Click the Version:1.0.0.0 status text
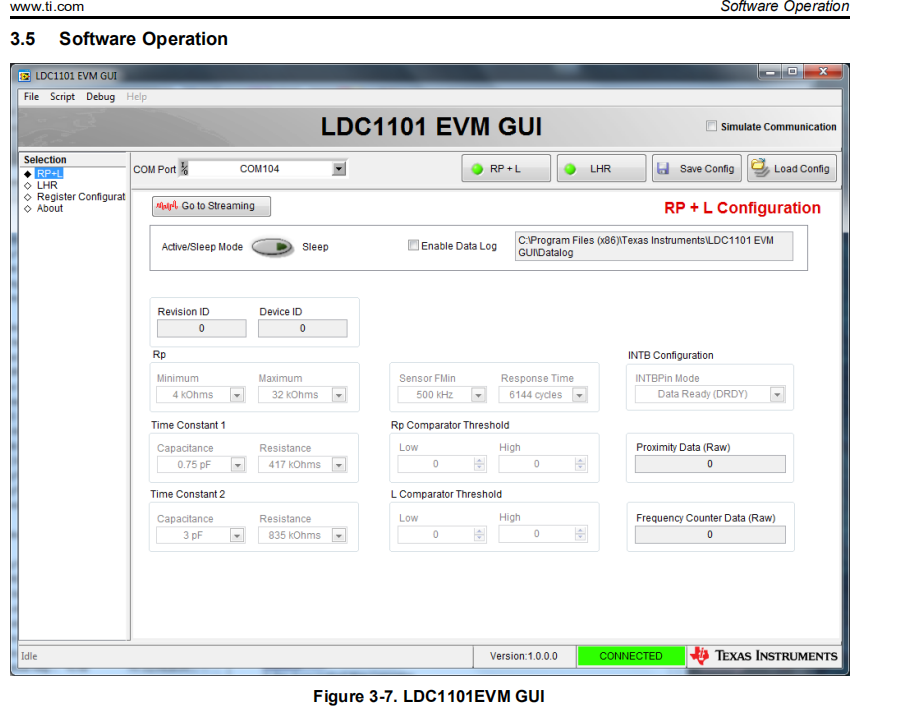905x713 pixels. (523, 656)
